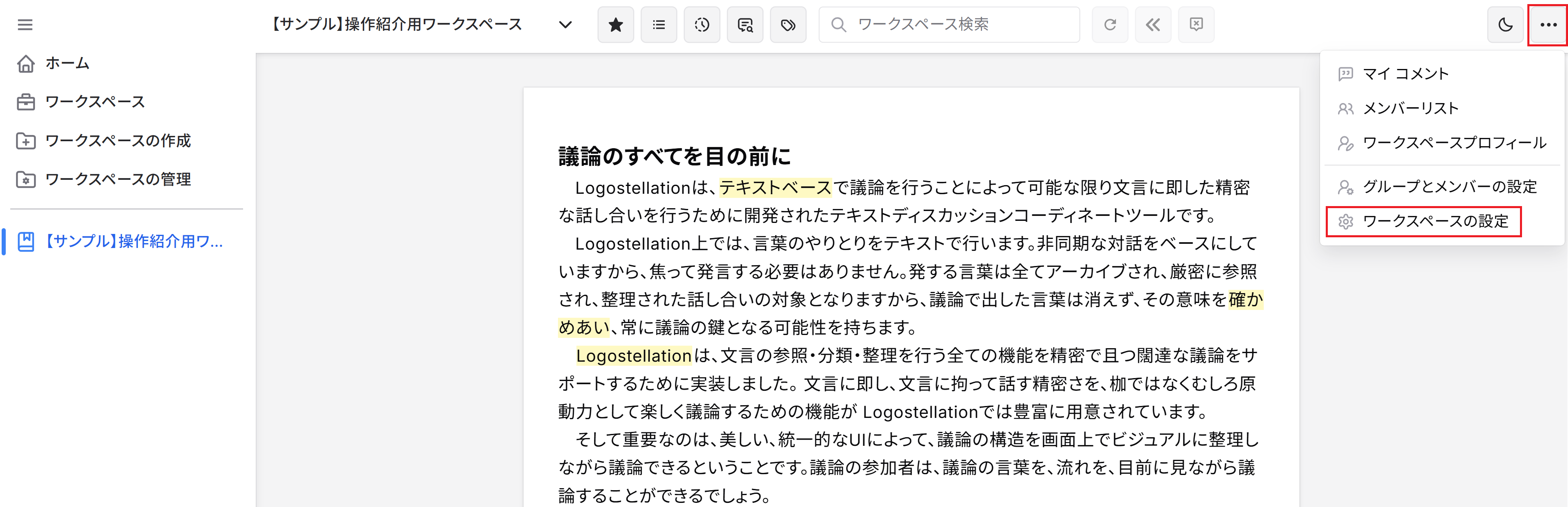Click the heading 議論のすべてを目の前に
The width and height of the screenshot is (1568, 507).
click(x=675, y=156)
